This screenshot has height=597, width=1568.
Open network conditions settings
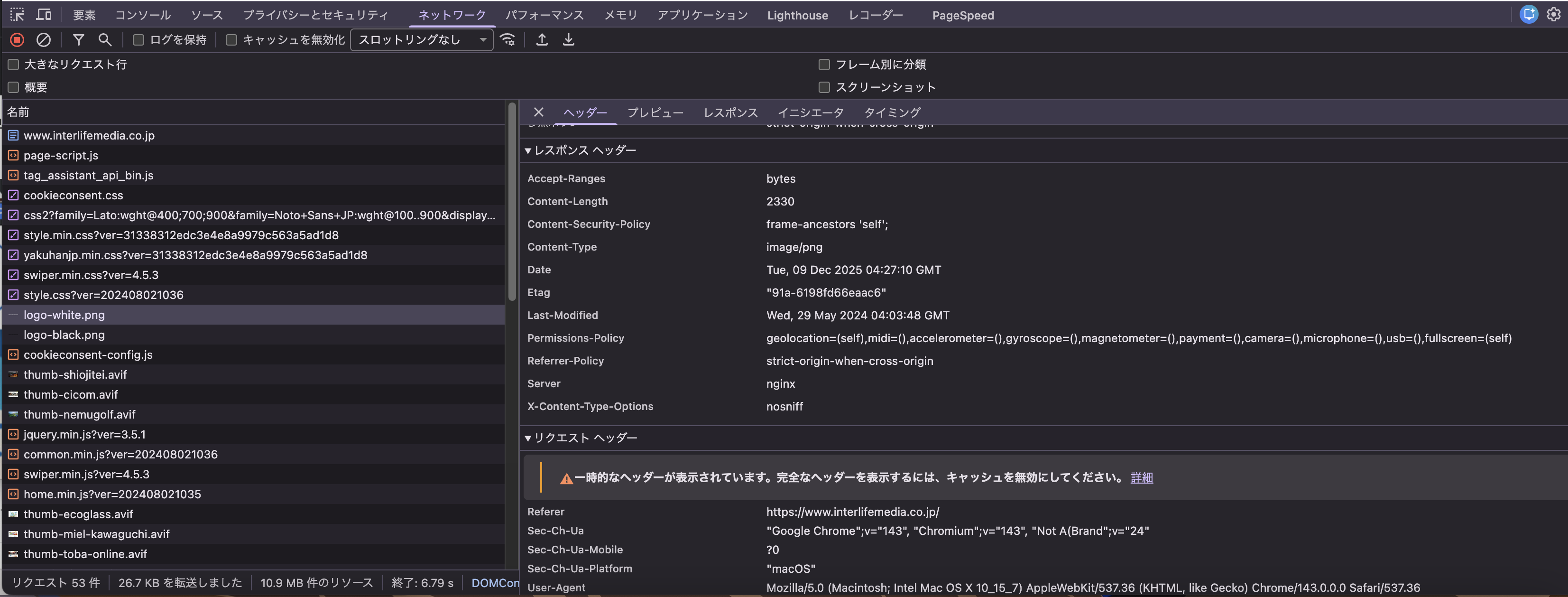pyautogui.click(x=507, y=39)
